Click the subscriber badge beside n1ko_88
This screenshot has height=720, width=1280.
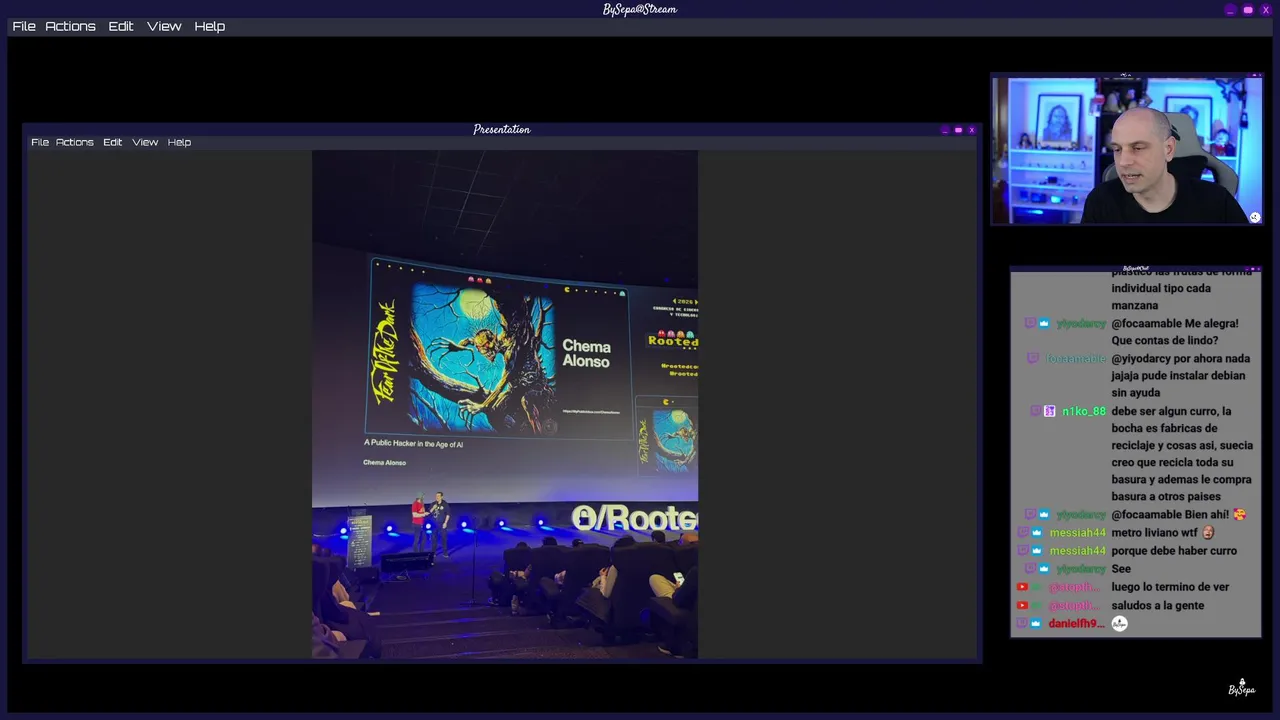(1050, 411)
